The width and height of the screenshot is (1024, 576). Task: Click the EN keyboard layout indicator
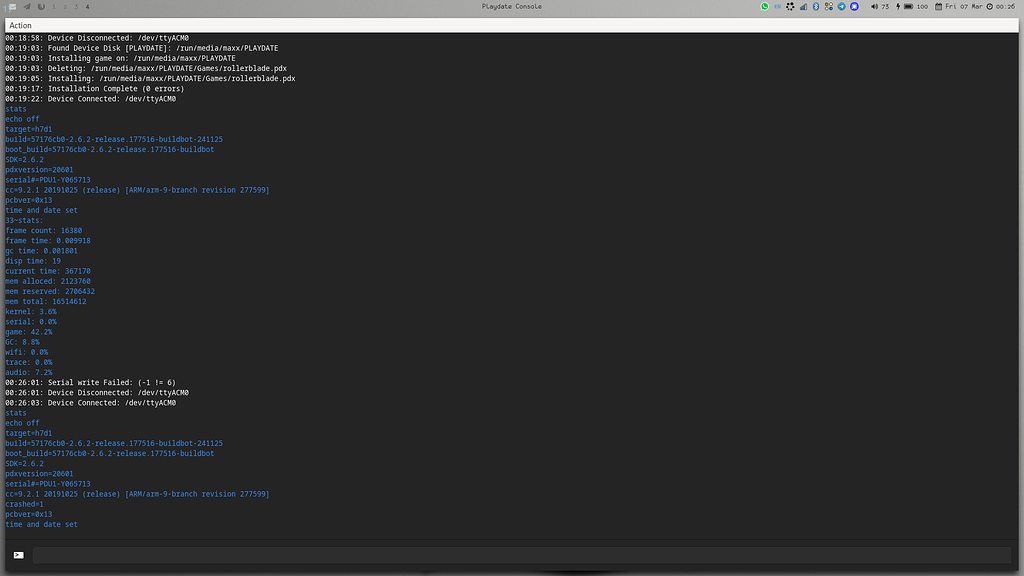(x=777, y=7)
